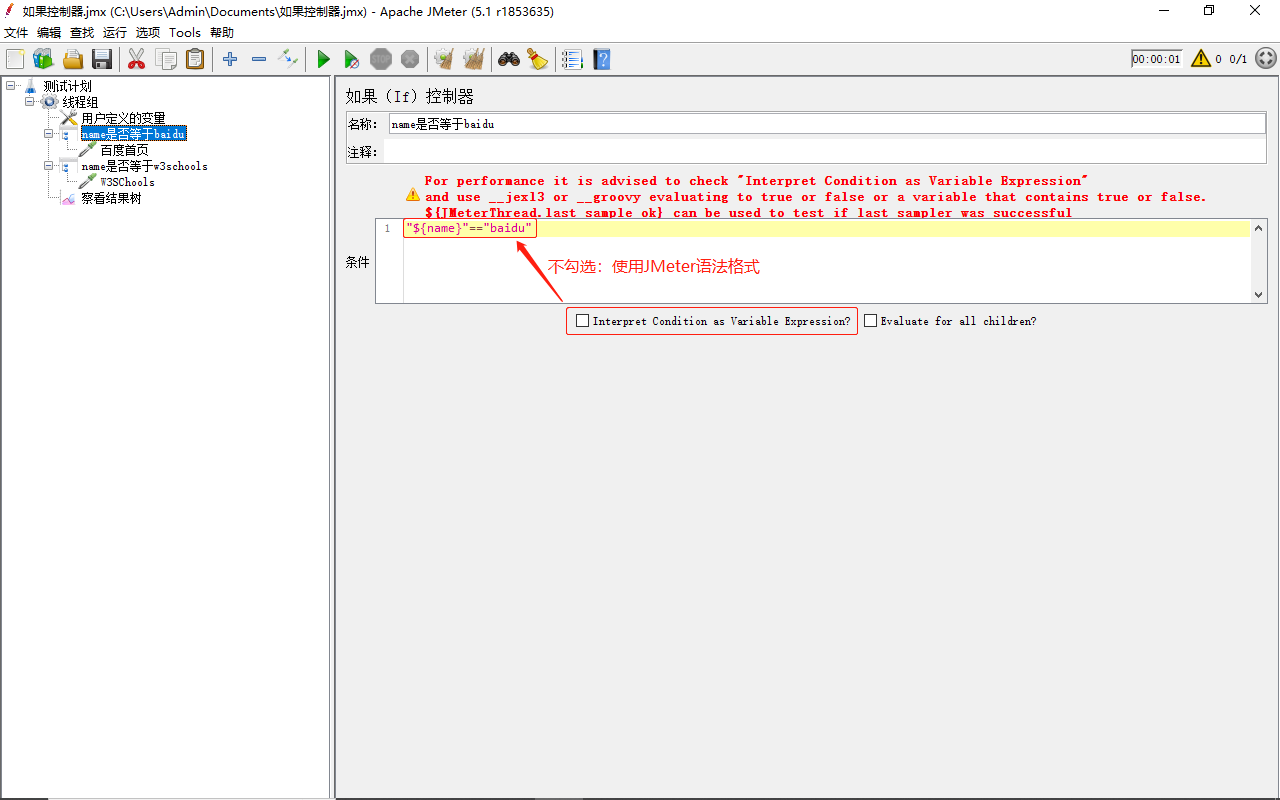Image resolution: width=1280 pixels, height=800 pixels.
Task: Click the 名称 name input field
Action: point(827,124)
